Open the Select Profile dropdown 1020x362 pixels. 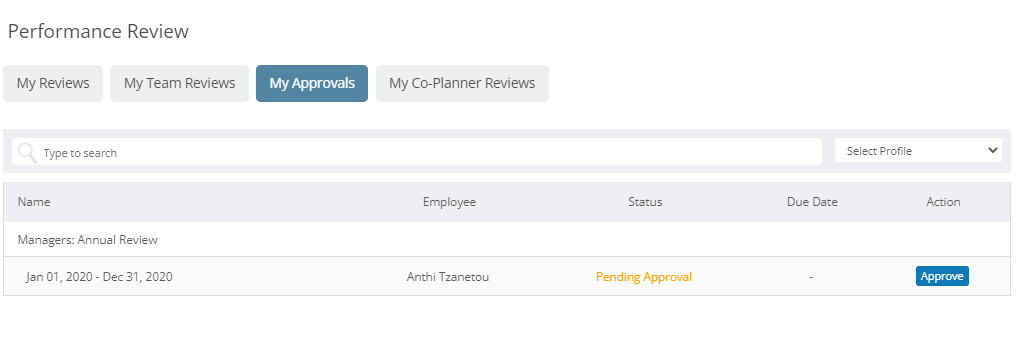[919, 150]
